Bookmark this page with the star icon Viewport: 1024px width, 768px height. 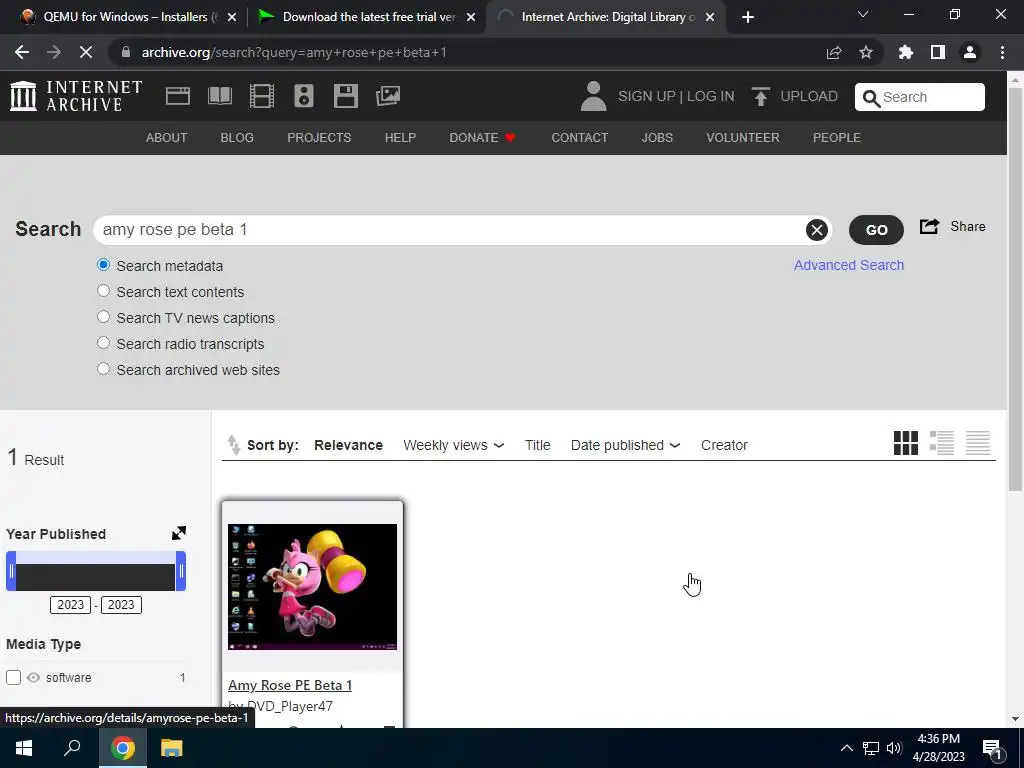click(866, 52)
